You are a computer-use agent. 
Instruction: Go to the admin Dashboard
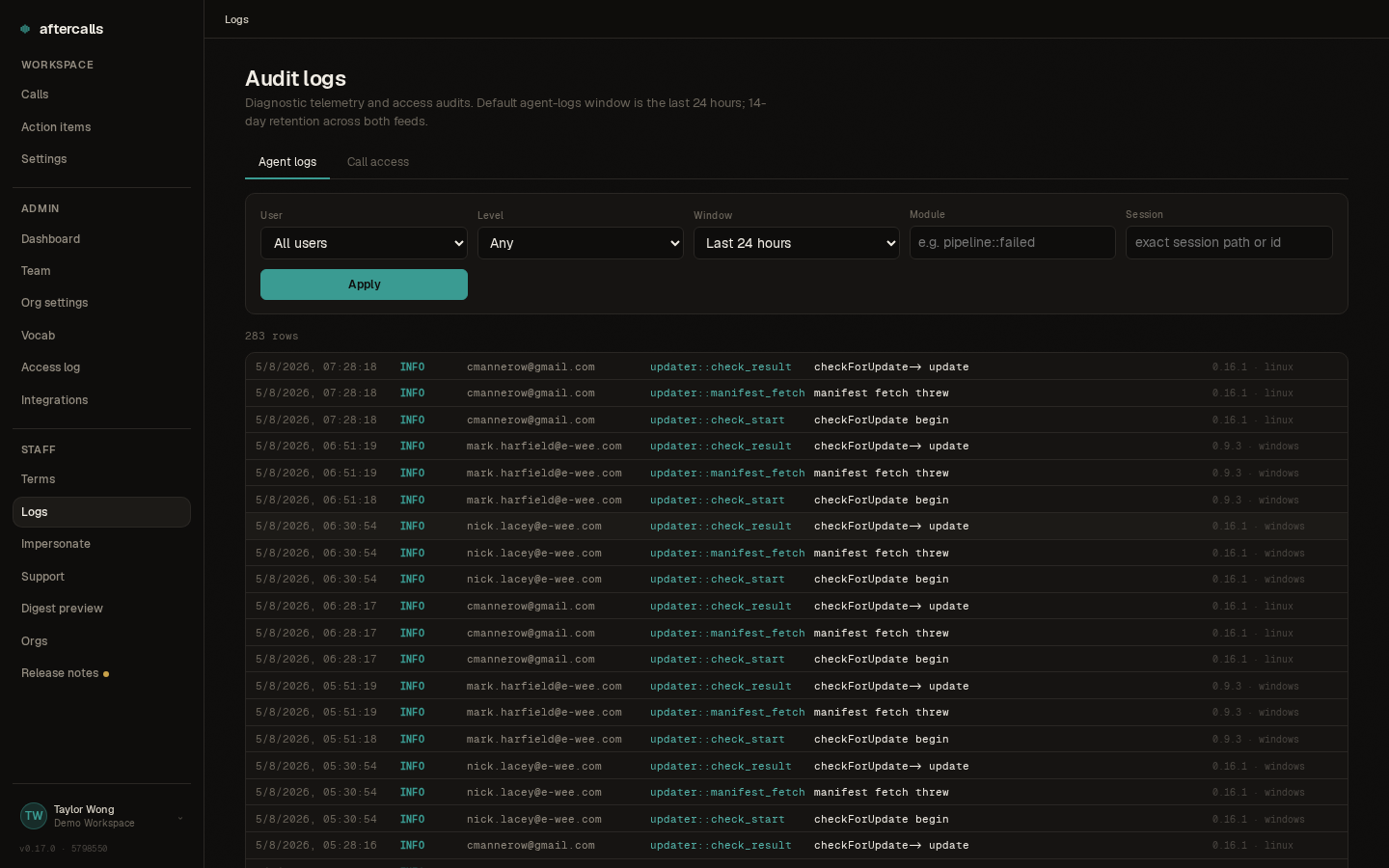tap(101, 239)
